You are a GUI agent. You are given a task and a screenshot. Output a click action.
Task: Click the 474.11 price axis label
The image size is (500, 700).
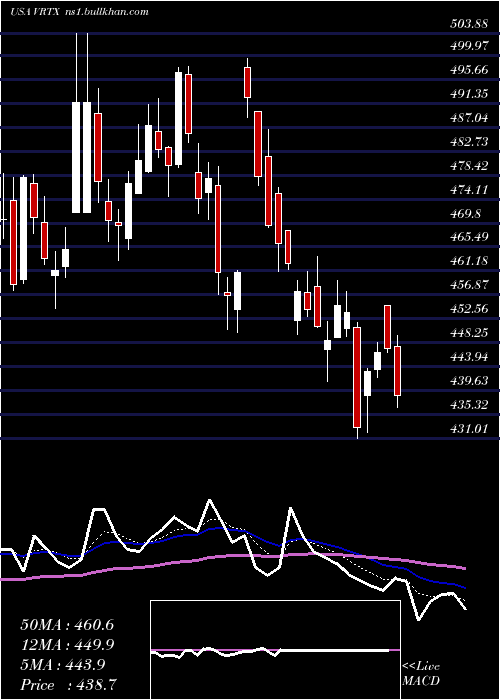click(468, 190)
